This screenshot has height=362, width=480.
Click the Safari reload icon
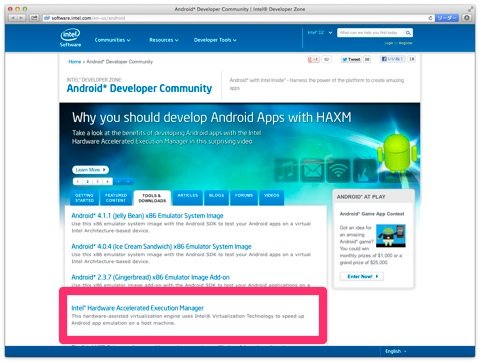430,18
